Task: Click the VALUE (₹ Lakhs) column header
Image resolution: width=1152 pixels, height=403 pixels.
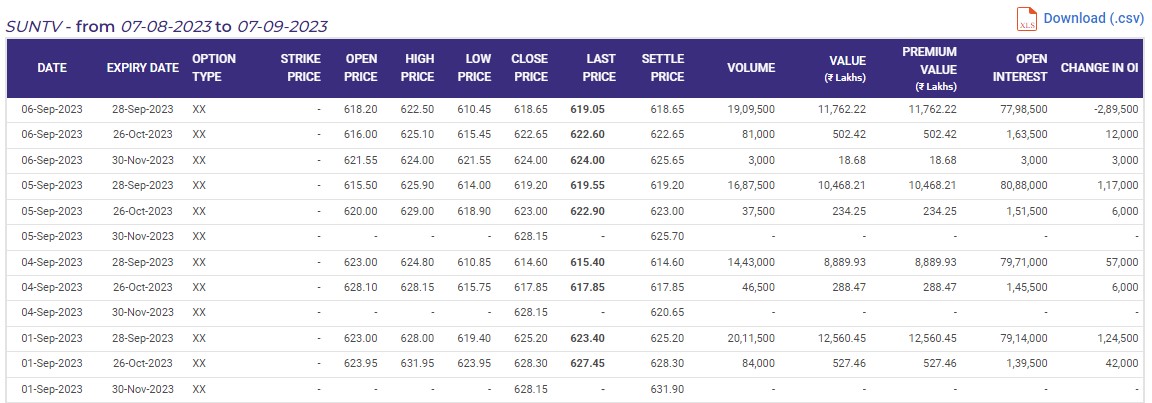Action: click(845, 68)
